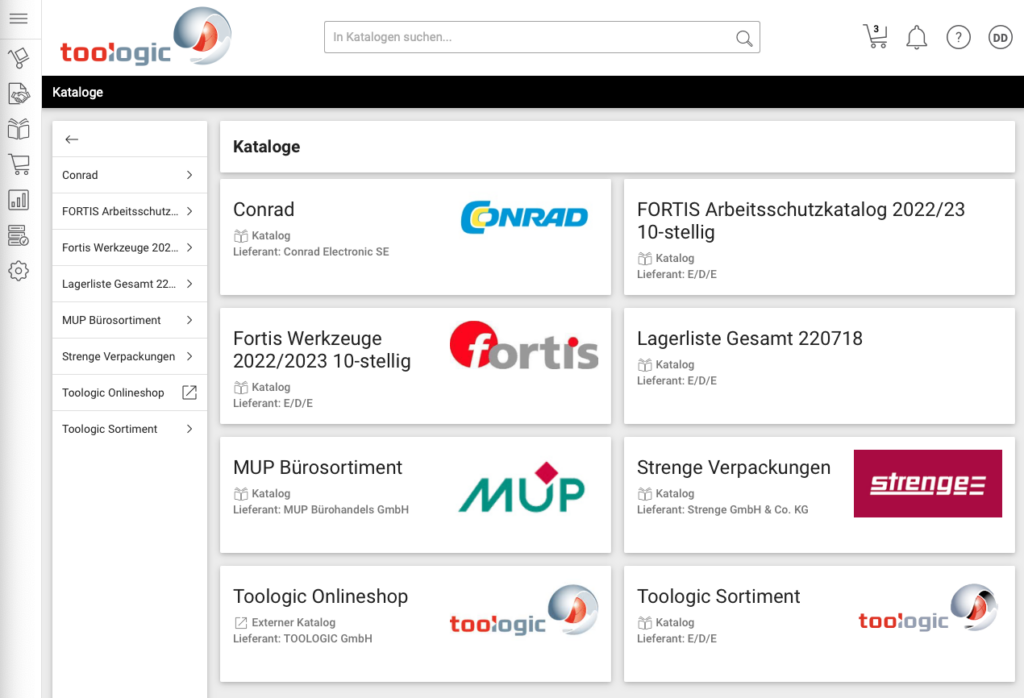Open Toologic Sortiment card title
1024x698 pixels.
718,596
